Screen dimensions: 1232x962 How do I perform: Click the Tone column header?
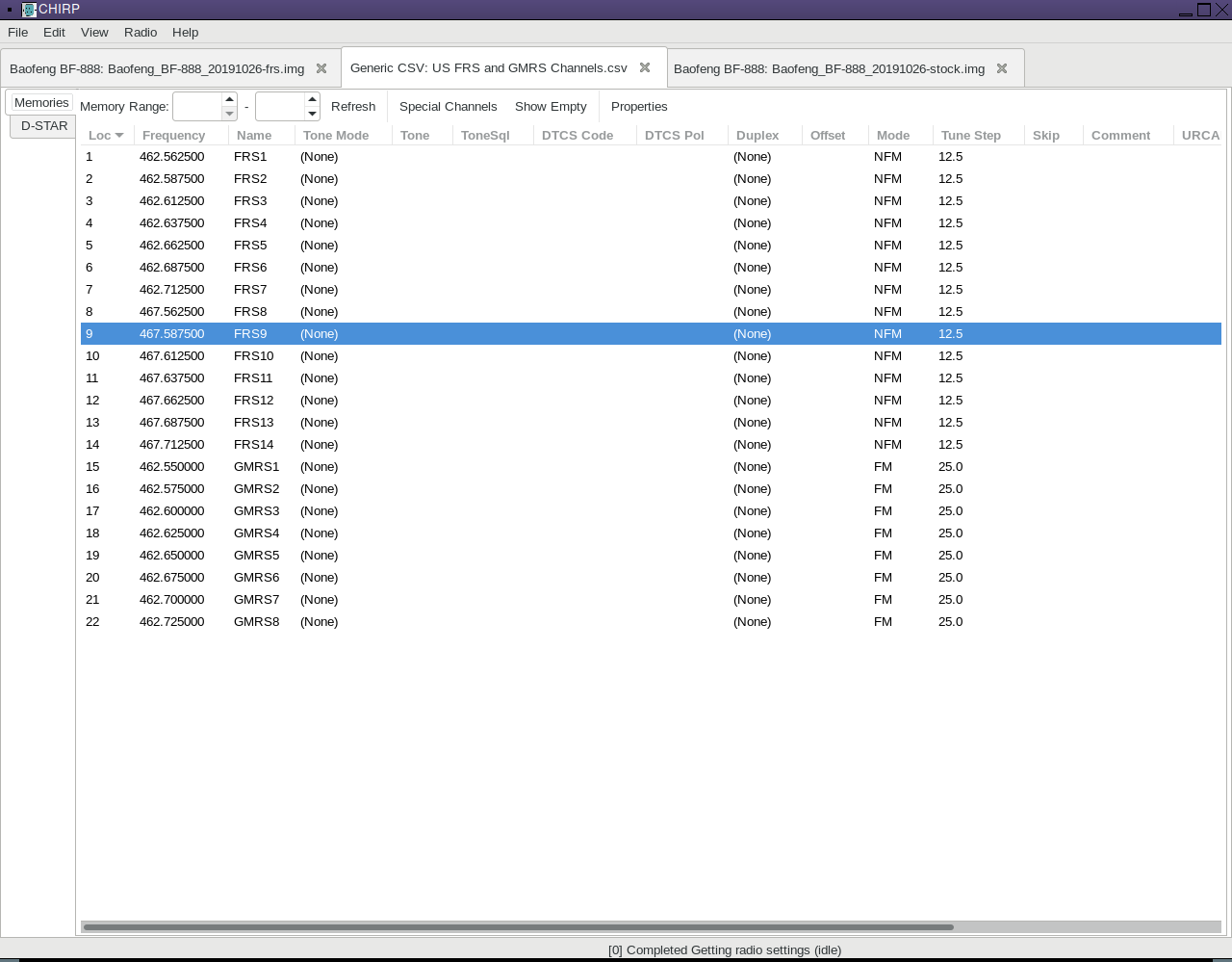(422, 135)
